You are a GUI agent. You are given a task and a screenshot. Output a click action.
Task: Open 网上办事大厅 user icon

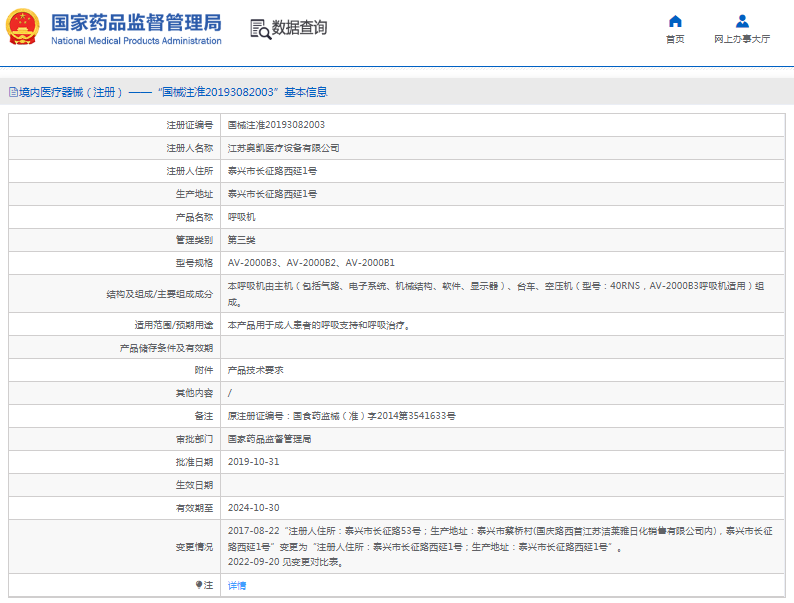click(x=742, y=21)
